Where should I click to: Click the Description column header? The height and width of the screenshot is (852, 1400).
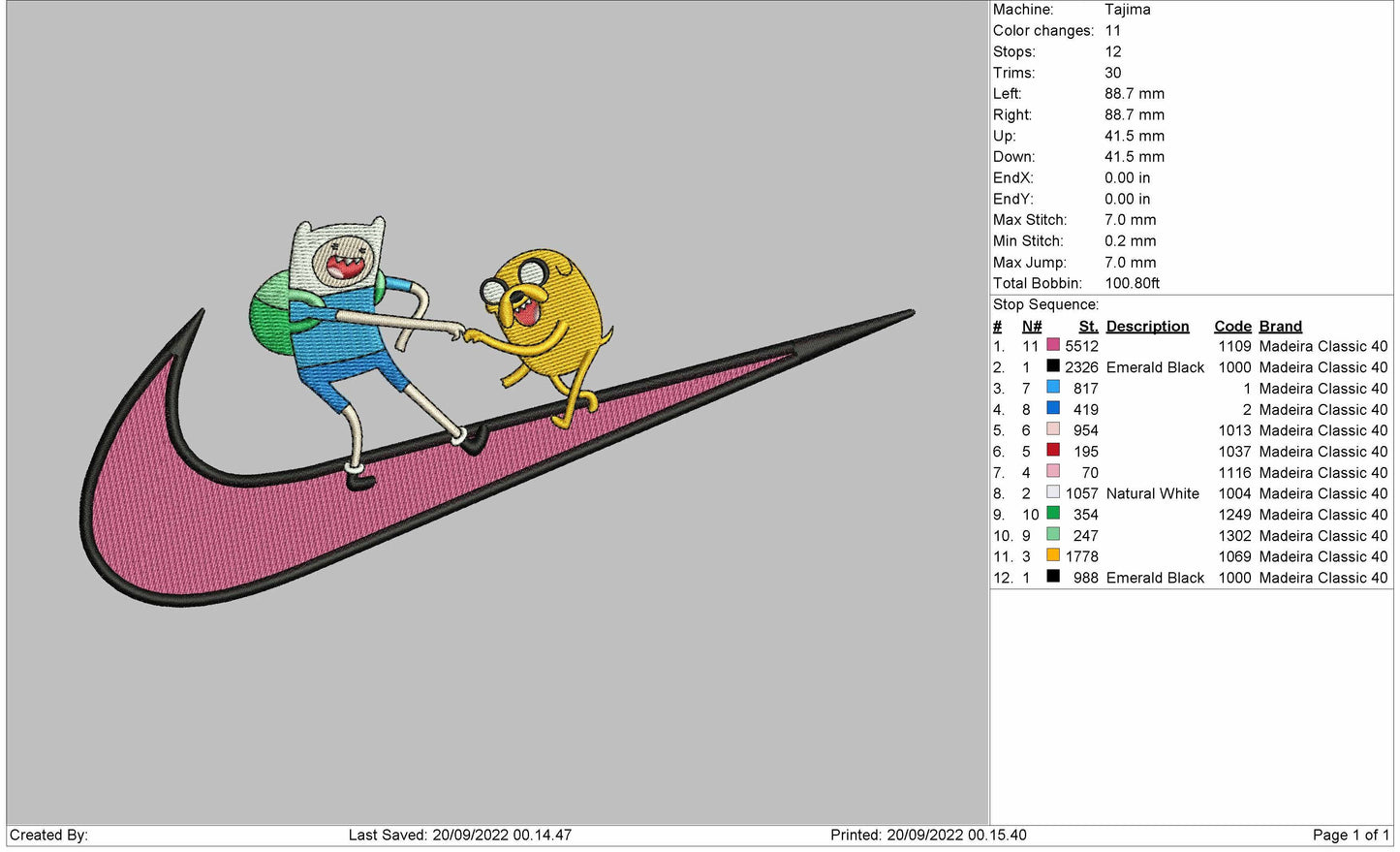(1147, 327)
